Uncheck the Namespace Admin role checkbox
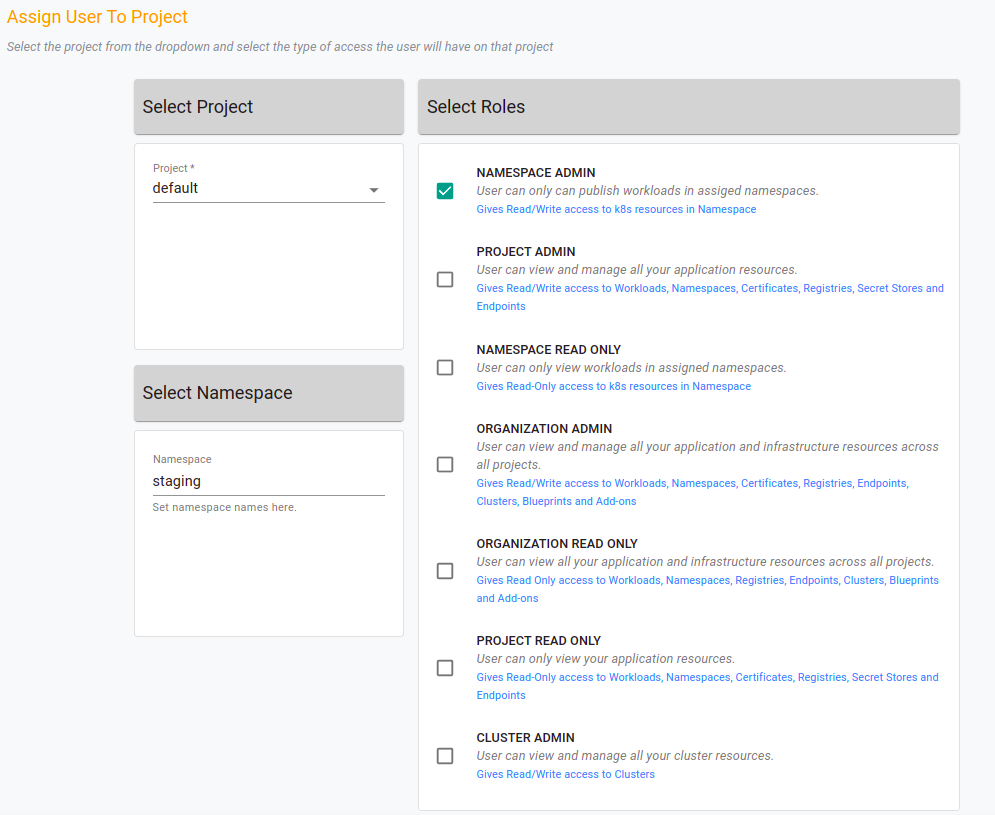 coord(445,190)
